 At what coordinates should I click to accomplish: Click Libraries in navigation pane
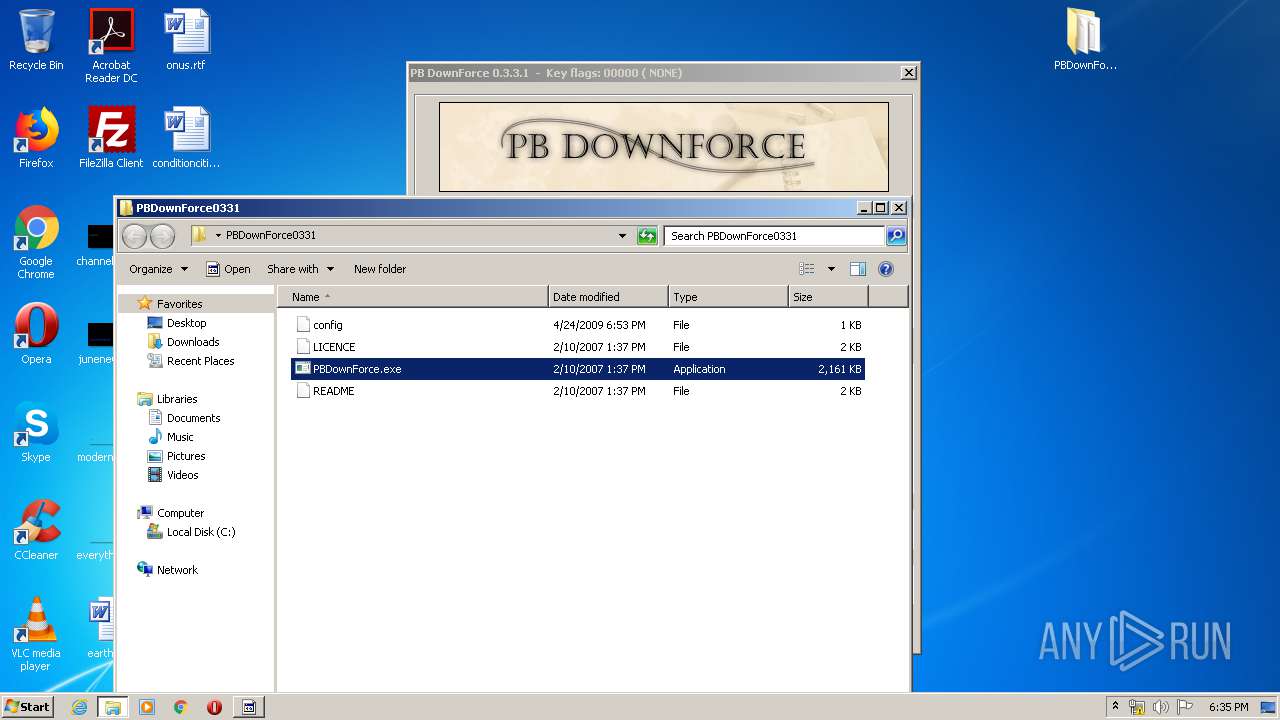(x=177, y=399)
